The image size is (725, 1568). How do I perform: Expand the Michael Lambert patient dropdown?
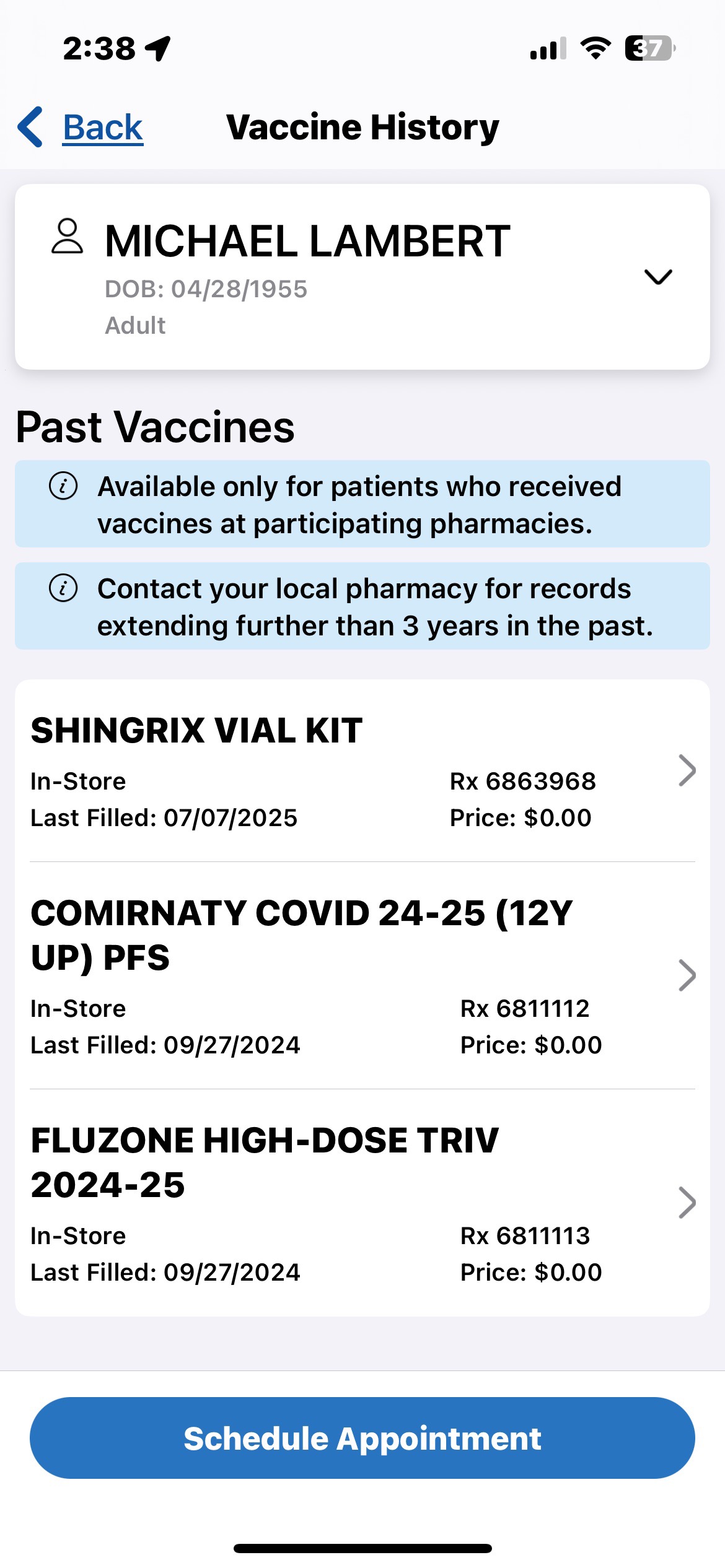click(x=657, y=277)
